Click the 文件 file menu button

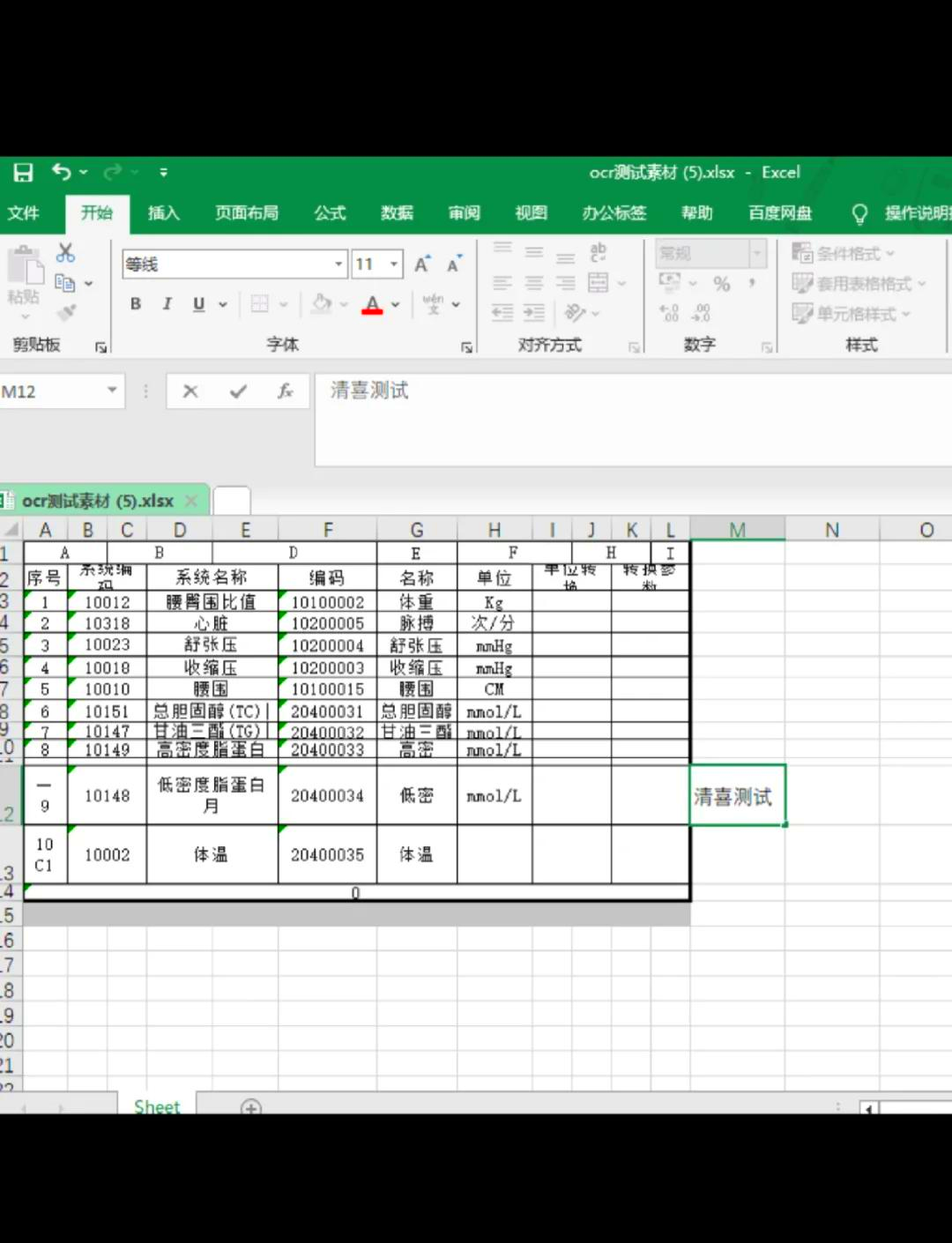(24, 213)
